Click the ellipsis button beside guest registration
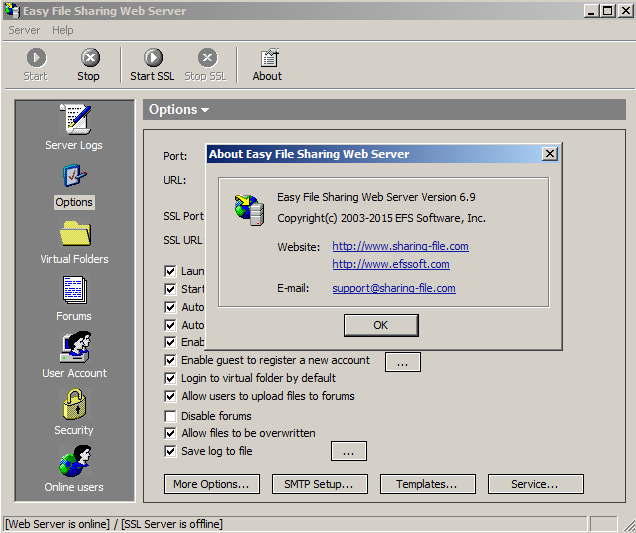Viewport: 636px width, 533px height. 403,362
